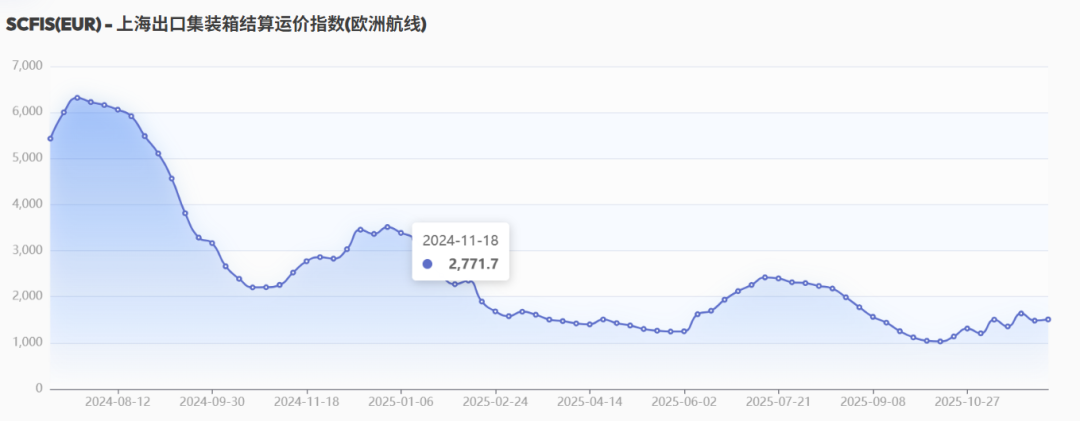Select the 2025-07-21 x-axis date label
The image size is (1080, 421).
pos(778,401)
